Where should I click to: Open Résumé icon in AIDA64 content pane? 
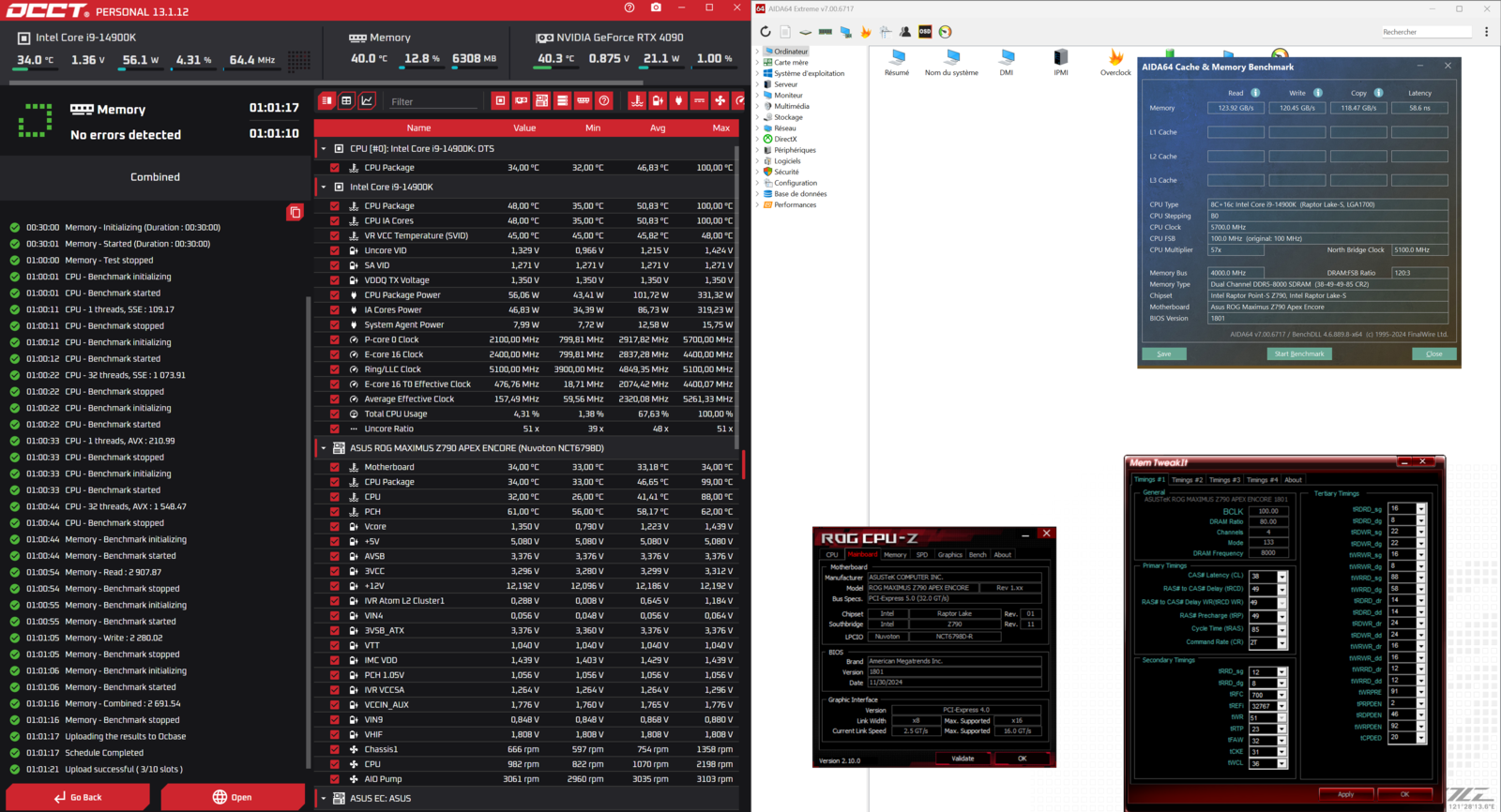897,63
